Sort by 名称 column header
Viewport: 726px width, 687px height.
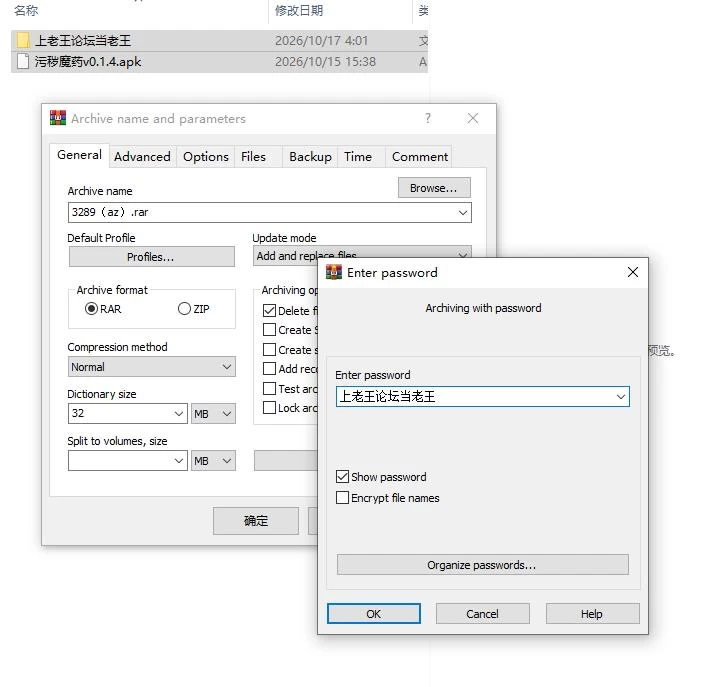click(26, 11)
